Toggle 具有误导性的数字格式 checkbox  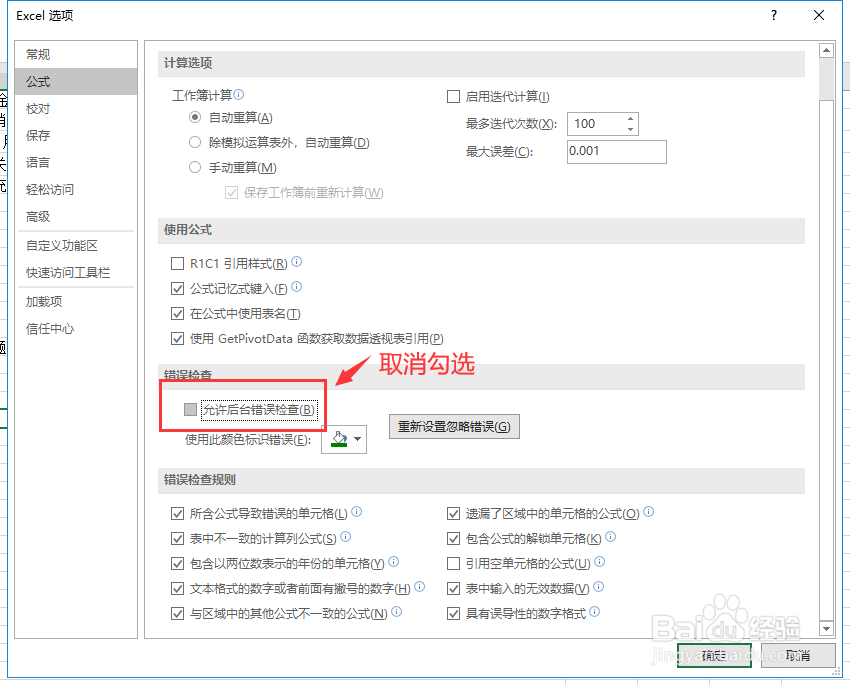453,613
